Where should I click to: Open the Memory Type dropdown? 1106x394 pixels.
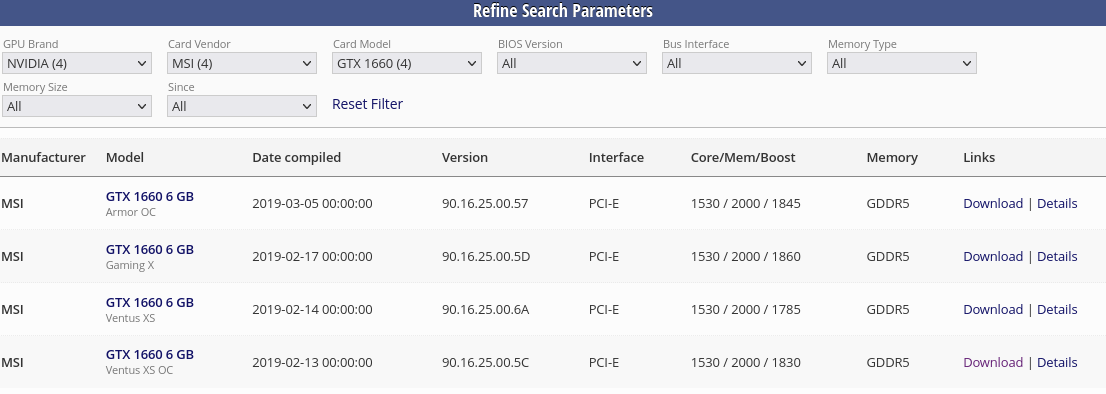pyautogui.click(x=901, y=63)
